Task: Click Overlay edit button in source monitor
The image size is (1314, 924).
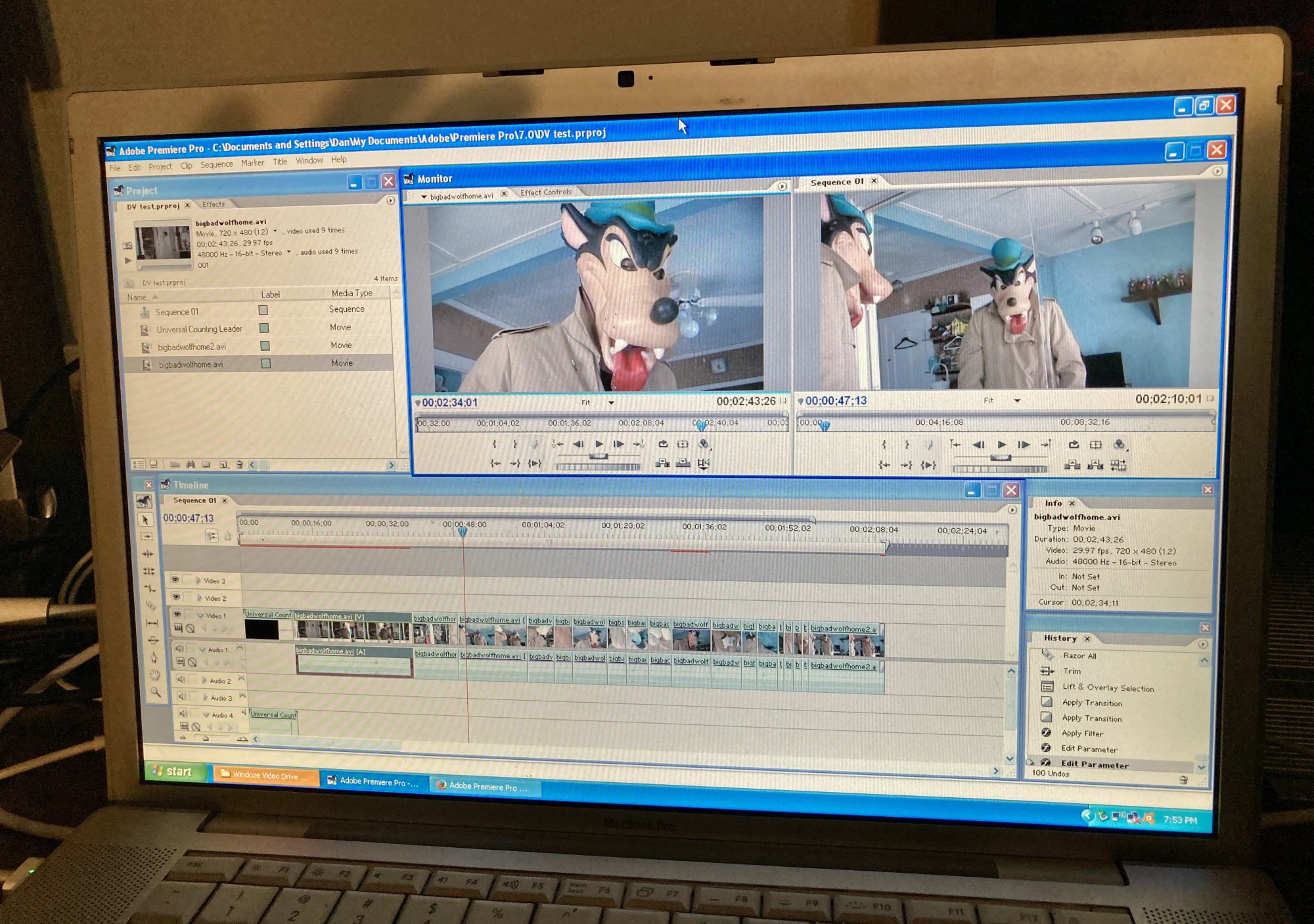Action: coord(683,463)
